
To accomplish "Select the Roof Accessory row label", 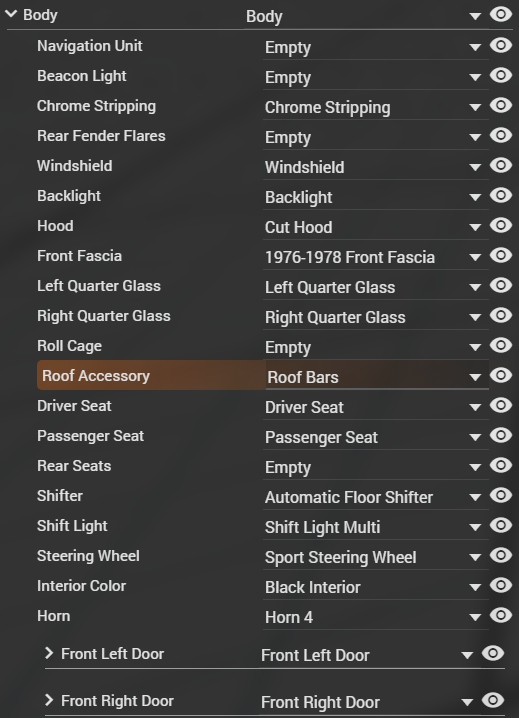I will [x=96, y=375].
